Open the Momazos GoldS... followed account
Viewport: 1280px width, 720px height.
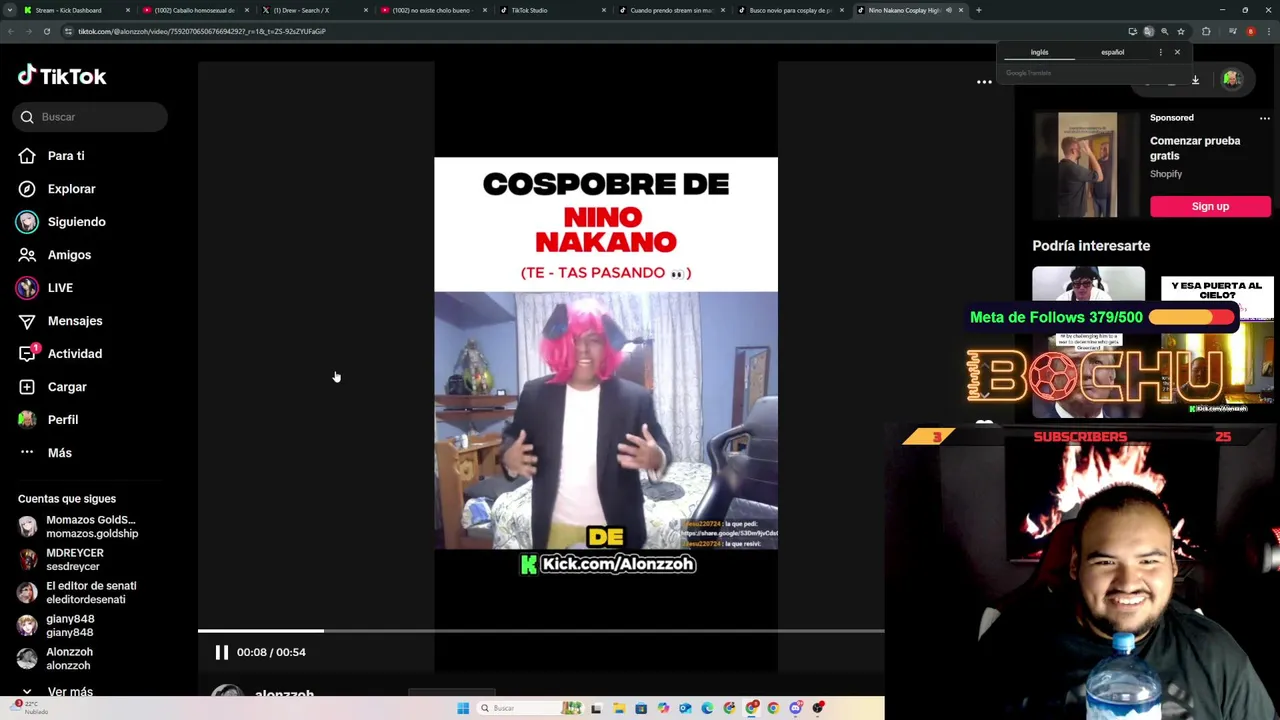point(78,526)
